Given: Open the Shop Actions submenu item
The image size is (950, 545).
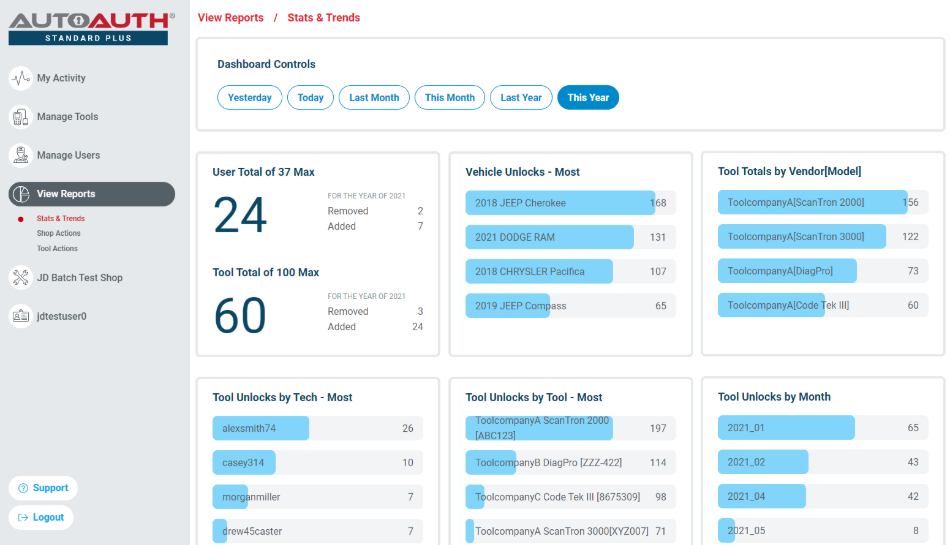Looking at the screenshot, I should [x=58, y=233].
